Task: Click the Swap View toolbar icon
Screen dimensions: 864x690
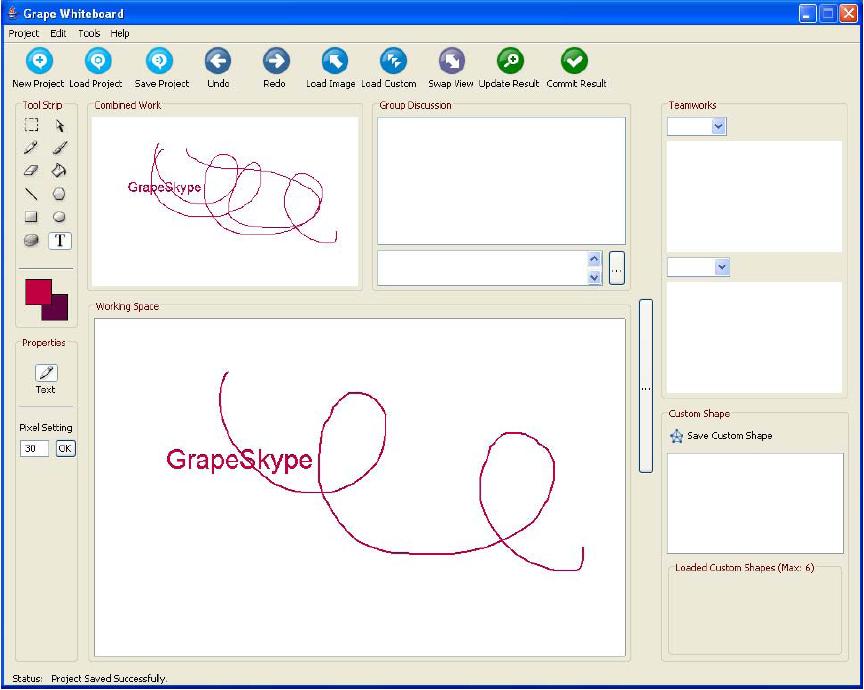Action: click(x=452, y=61)
